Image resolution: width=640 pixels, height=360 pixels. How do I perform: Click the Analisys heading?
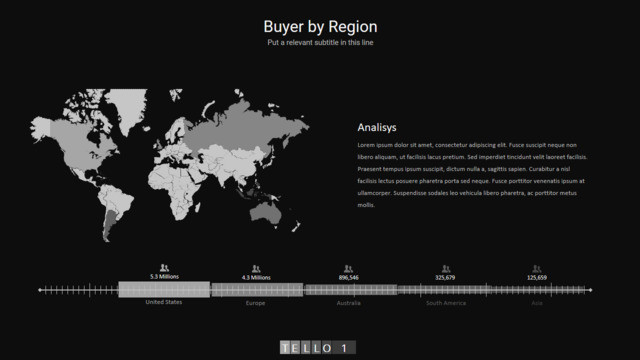click(377, 127)
